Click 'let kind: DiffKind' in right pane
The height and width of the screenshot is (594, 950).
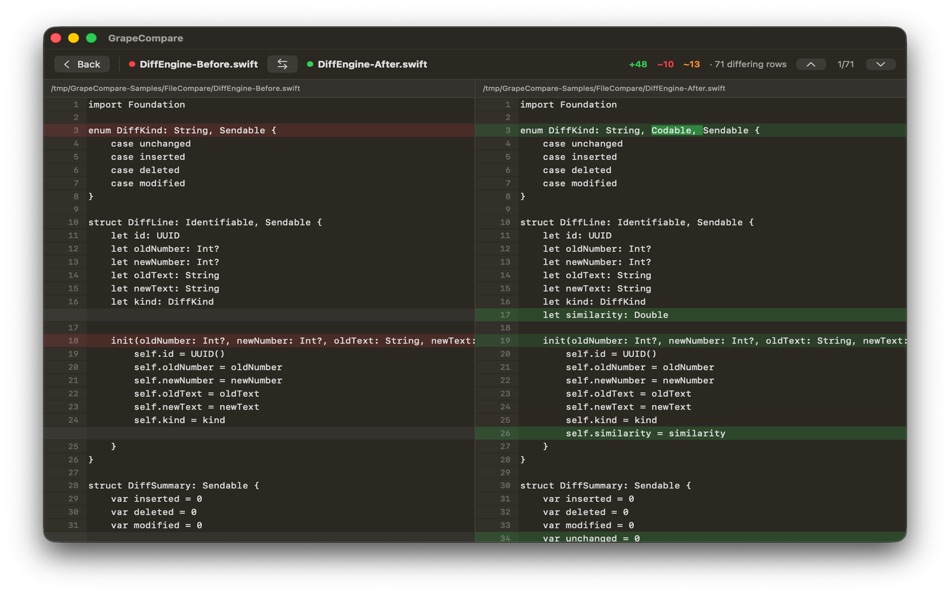tap(594, 302)
